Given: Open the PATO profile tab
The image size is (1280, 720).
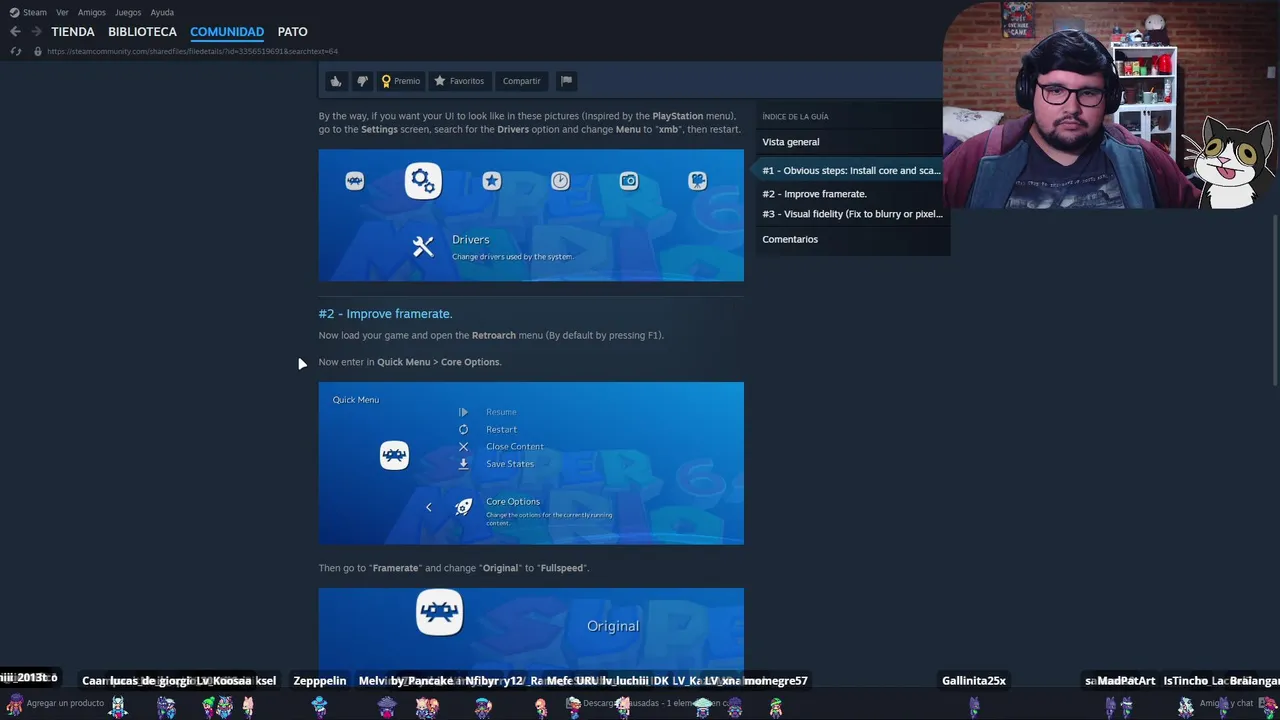Looking at the screenshot, I should pos(292,32).
